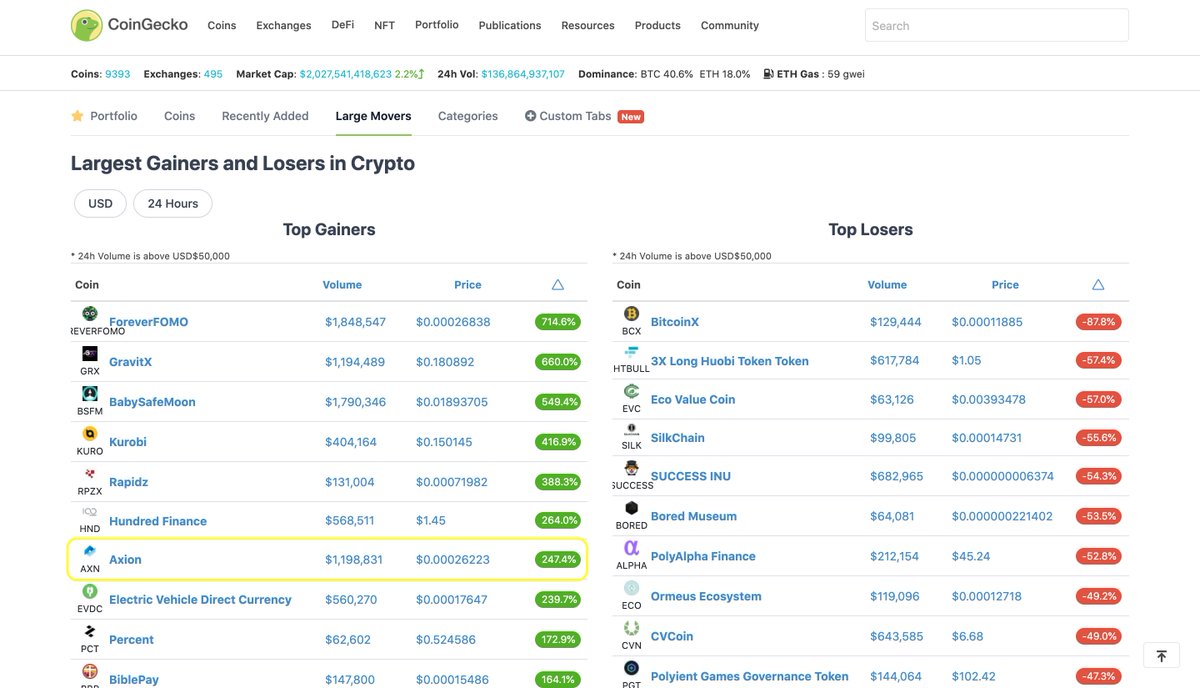This screenshot has height=688, width=1200.
Task: Click the star icon next to Portfolio tab
Action: point(77,115)
